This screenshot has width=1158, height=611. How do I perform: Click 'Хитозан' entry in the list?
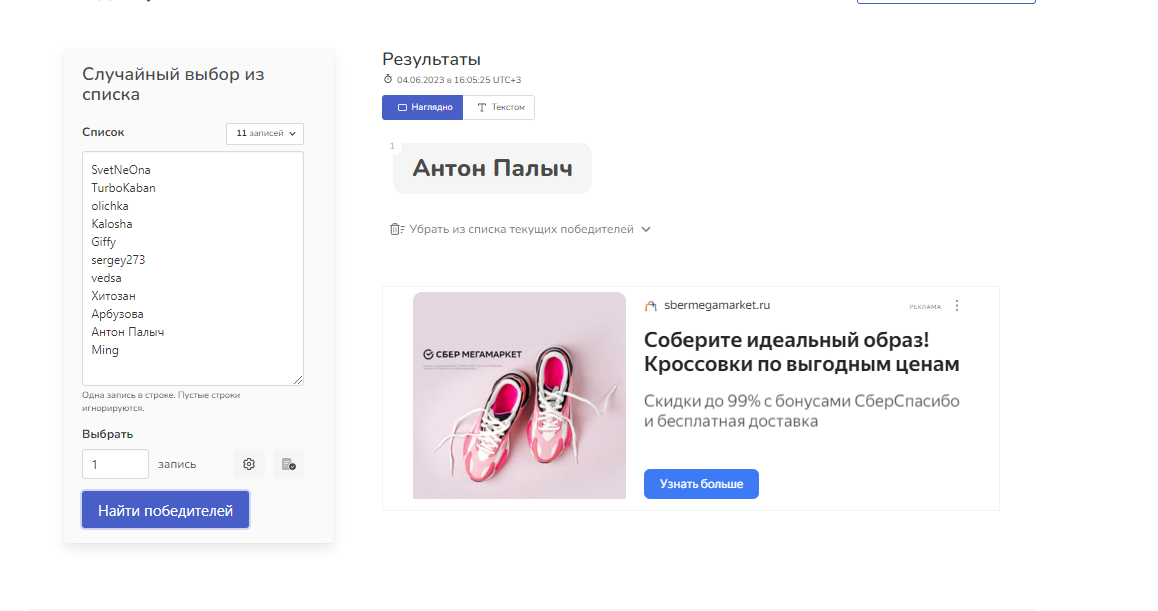pos(113,296)
